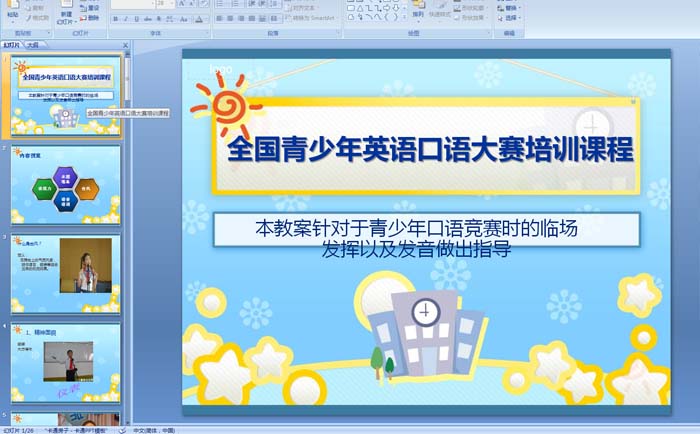This screenshot has width=700, height=434.
Task: Click the Clear Formatting icon
Action: click(204, 4)
